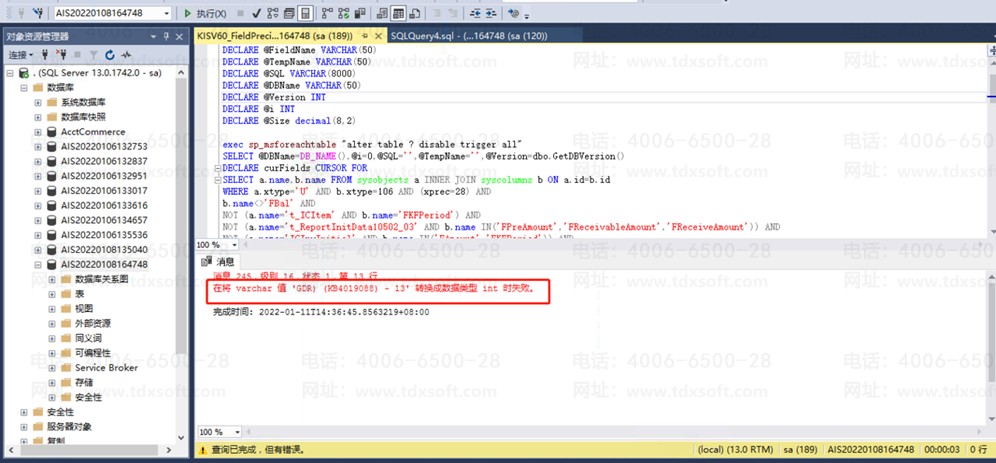Click the results-to-grid toolbar icon
The image size is (996, 463).
[x=398, y=14]
